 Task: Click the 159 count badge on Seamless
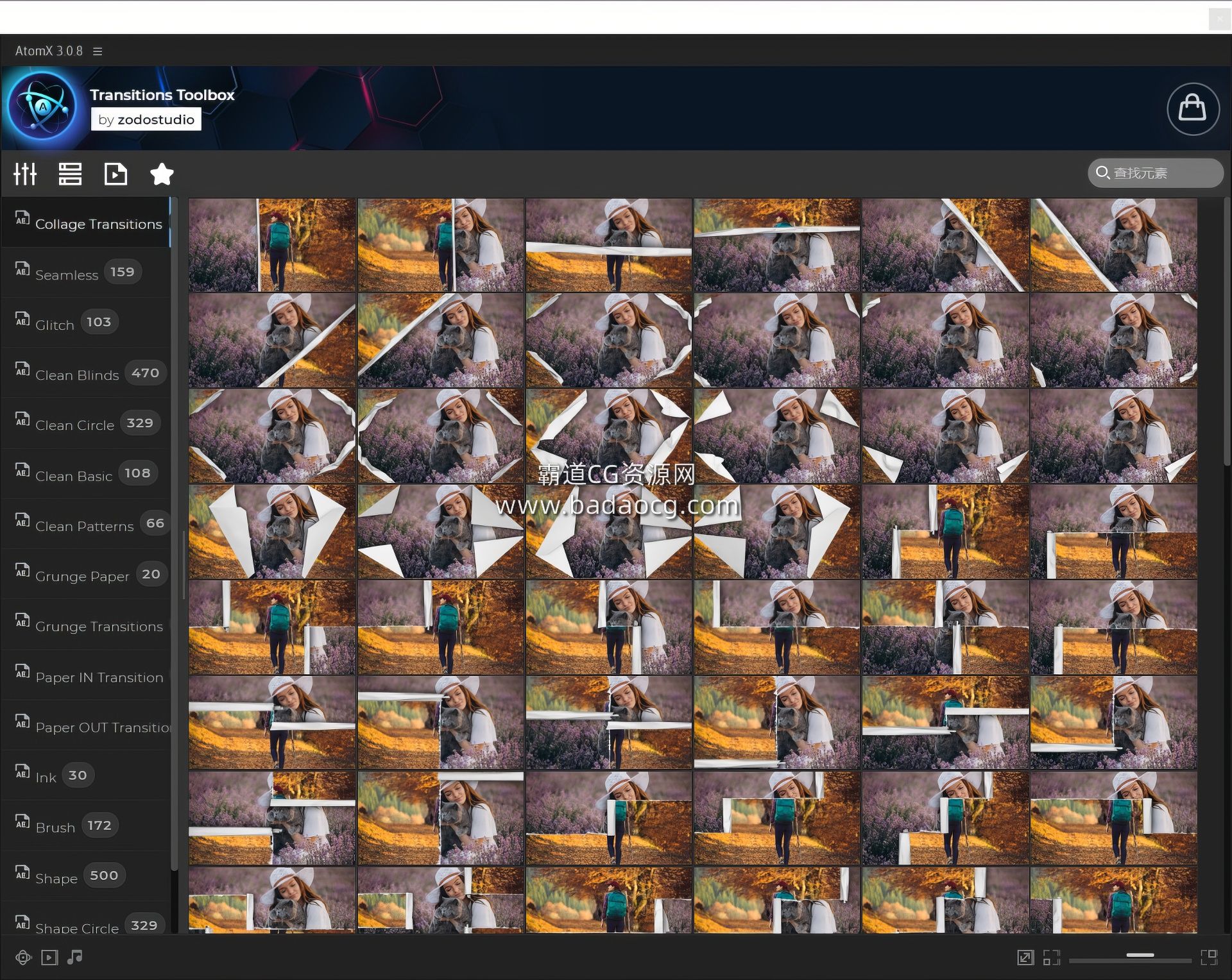(x=123, y=272)
